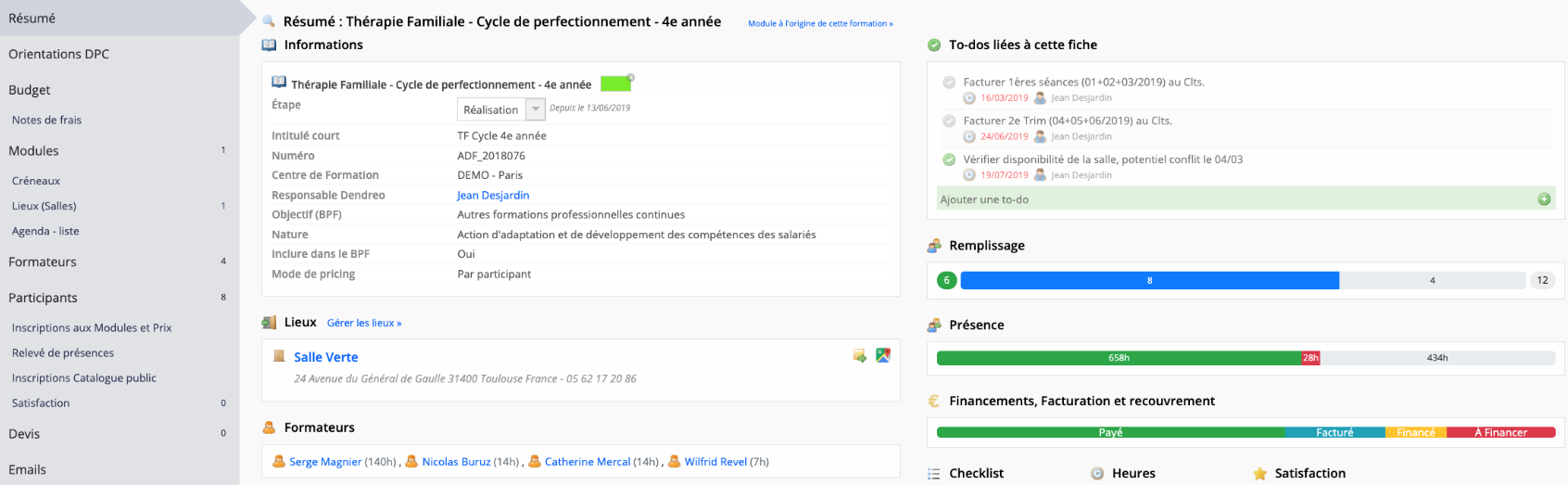Open the Formateurs section in the sidebar

click(x=43, y=262)
